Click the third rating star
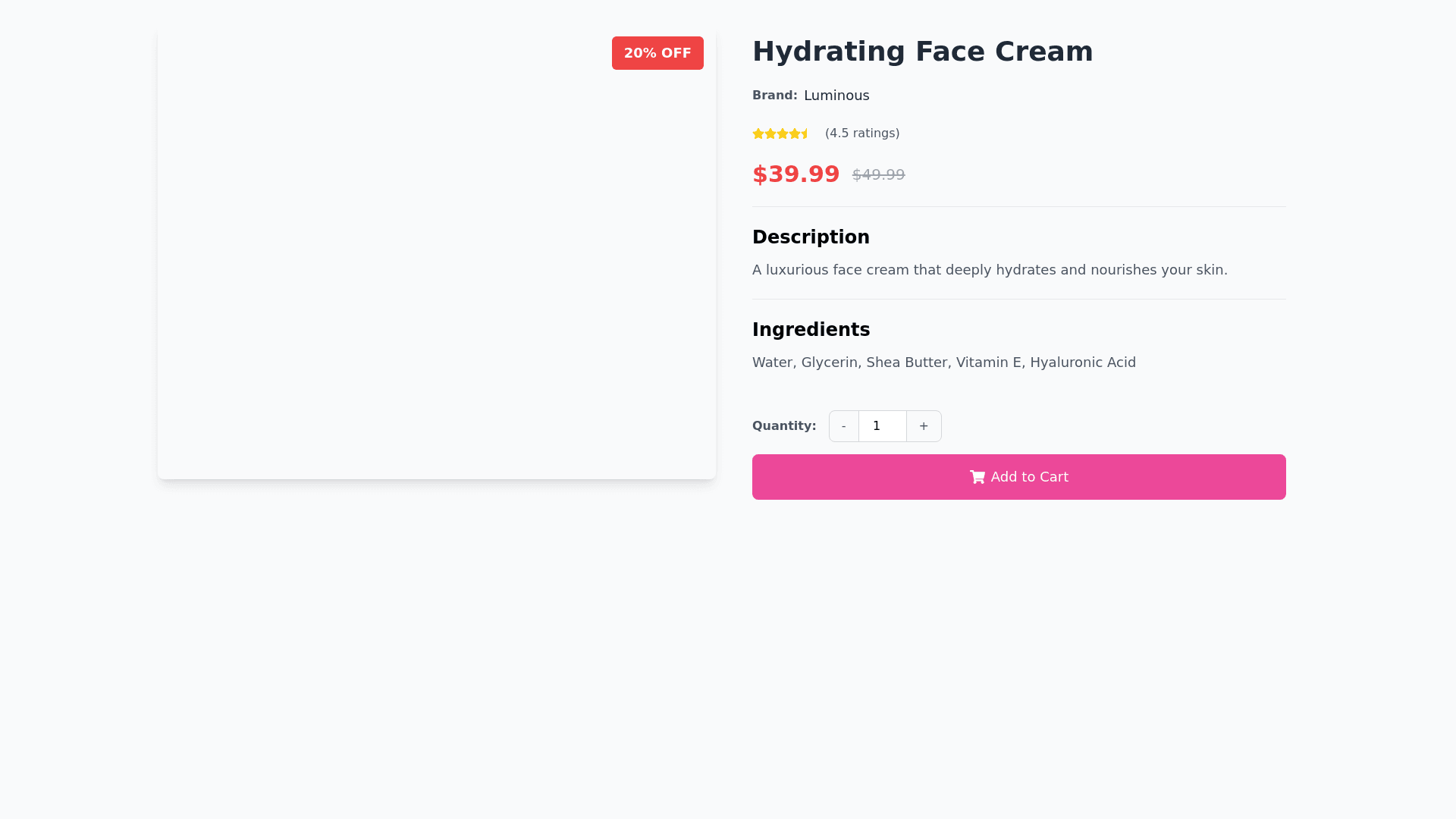This screenshot has width=1456, height=819. pyautogui.click(x=783, y=133)
